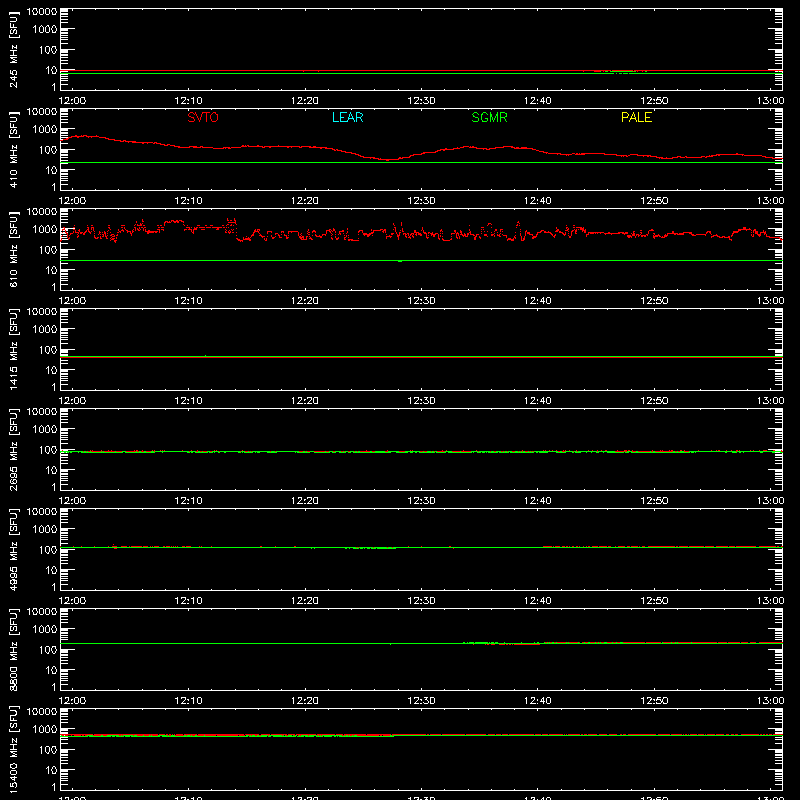Select the 245 MHz [SFU] axis title
Viewport: 800px width, 800px height.
(x=13, y=50)
